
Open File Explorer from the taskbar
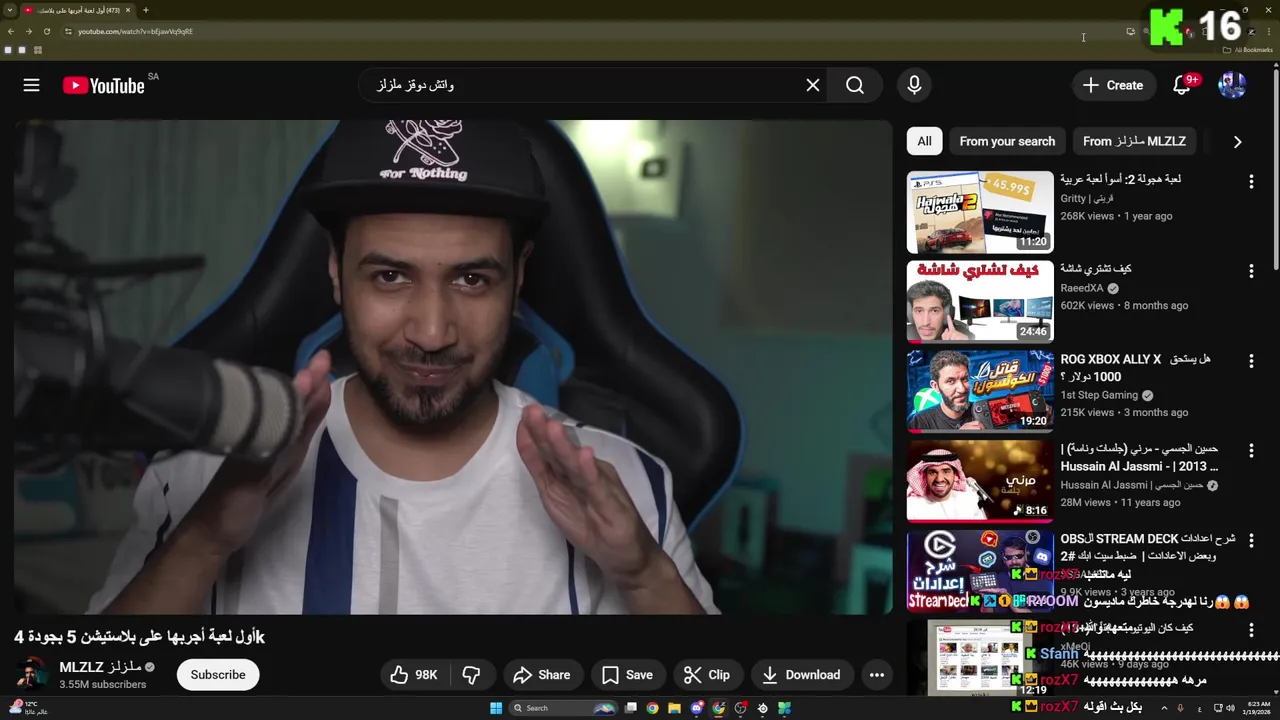(x=675, y=708)
